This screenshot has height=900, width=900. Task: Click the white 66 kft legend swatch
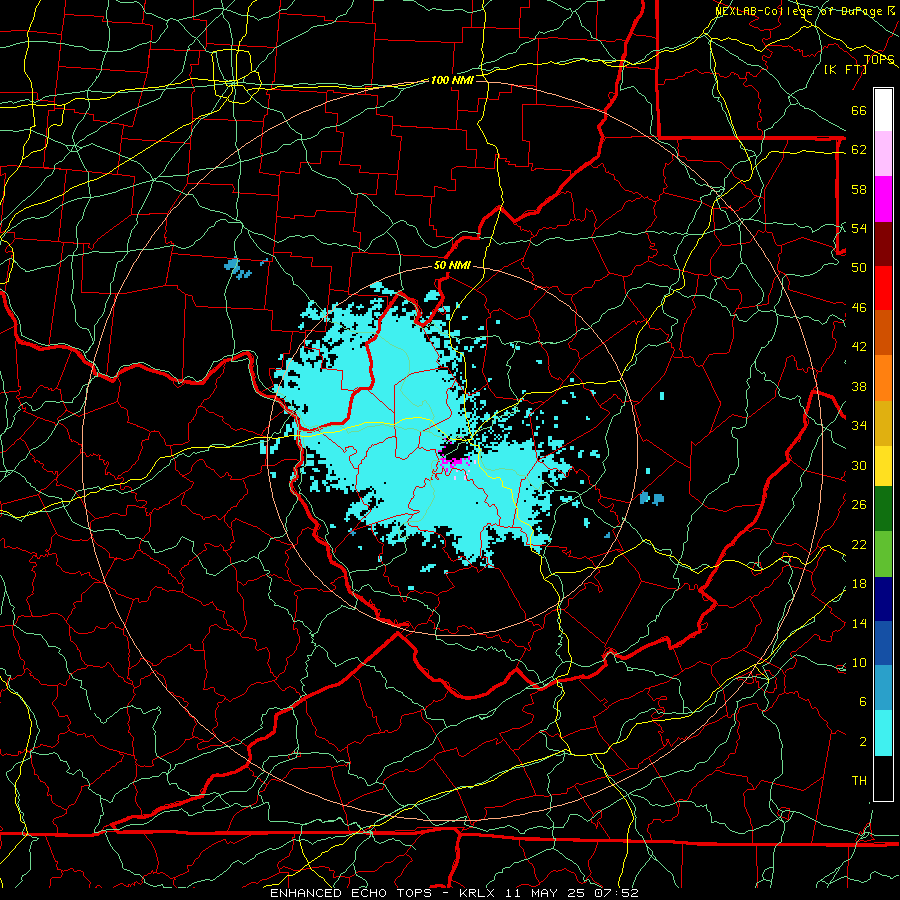[883, 110]
